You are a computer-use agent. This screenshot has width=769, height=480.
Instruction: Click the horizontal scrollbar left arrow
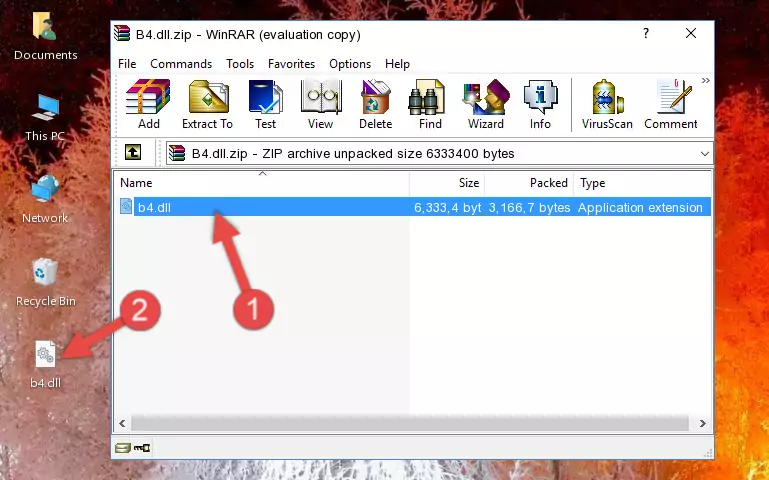point(122,423)
